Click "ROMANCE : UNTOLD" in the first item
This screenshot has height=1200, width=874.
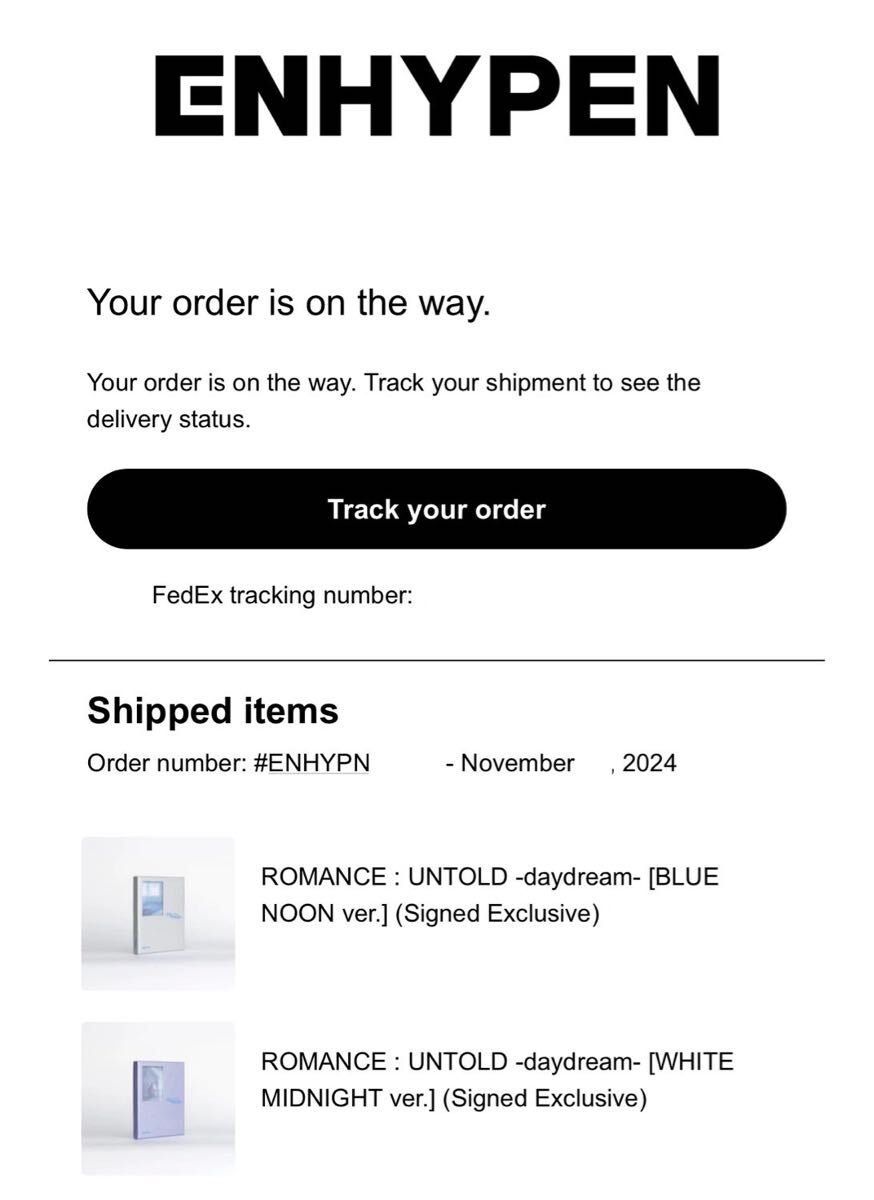(384, 877)
